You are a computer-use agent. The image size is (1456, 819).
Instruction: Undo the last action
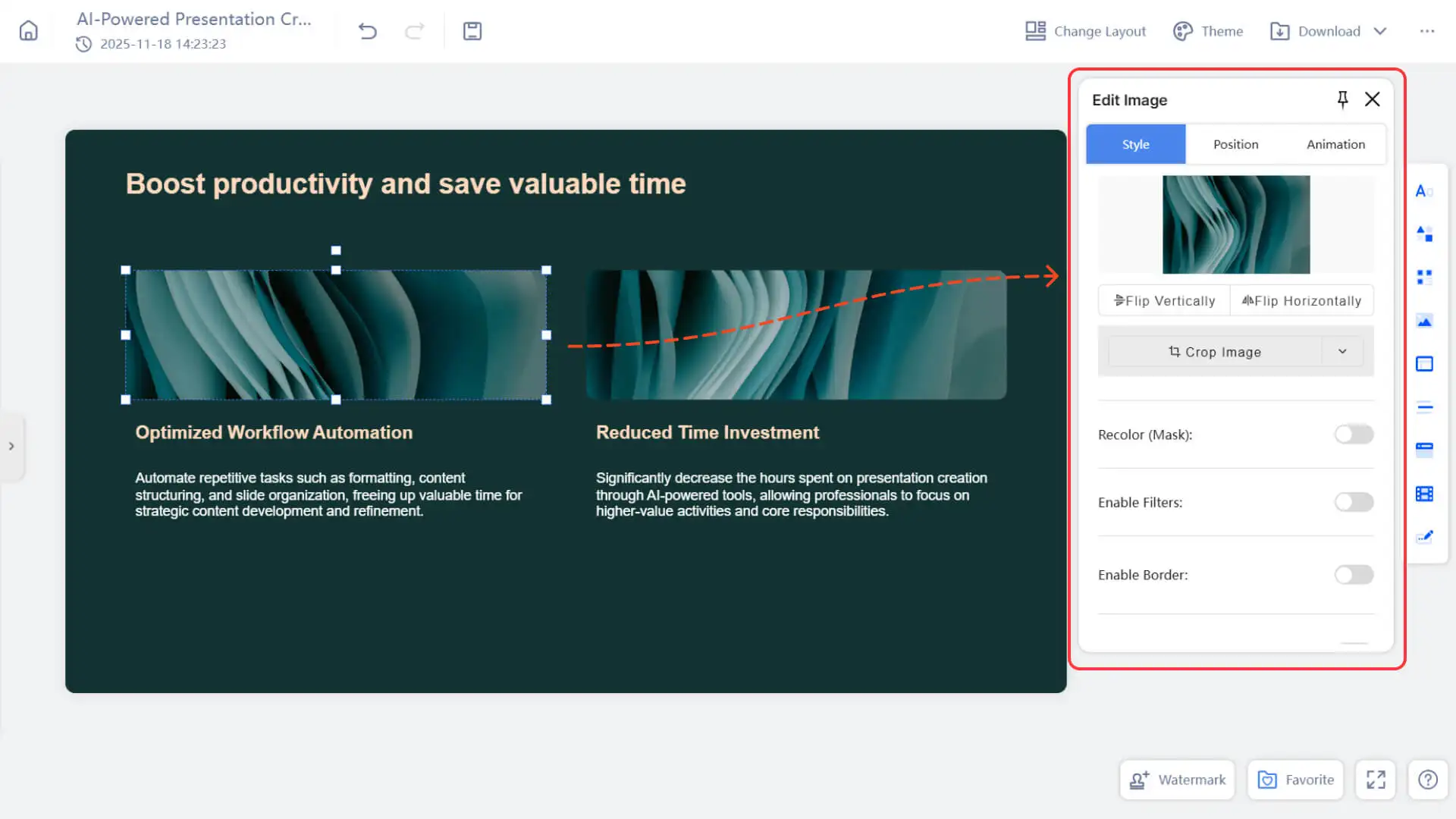[368, 31]
